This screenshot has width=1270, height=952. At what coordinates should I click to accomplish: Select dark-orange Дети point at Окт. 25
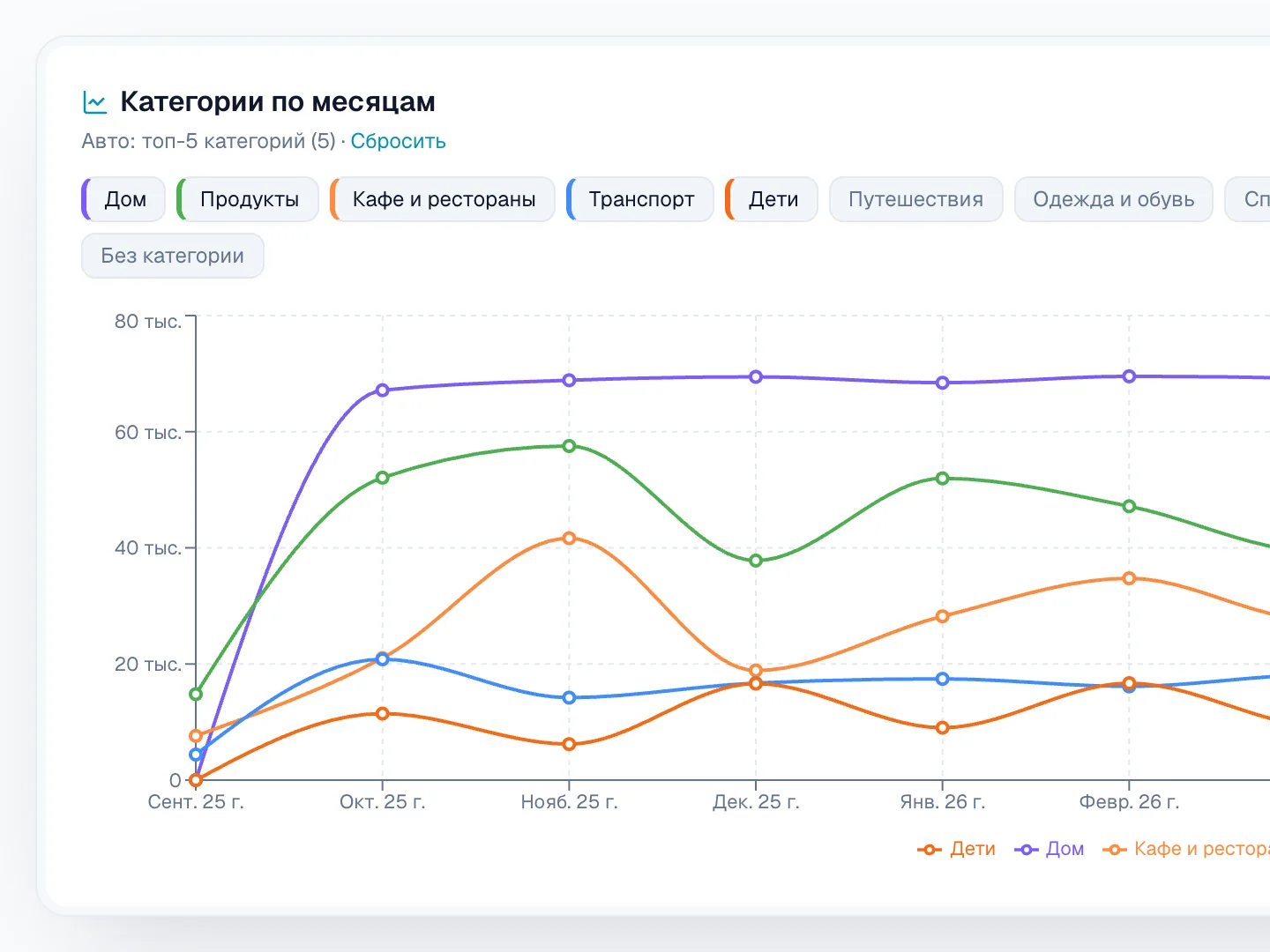[x=383, y=713]
